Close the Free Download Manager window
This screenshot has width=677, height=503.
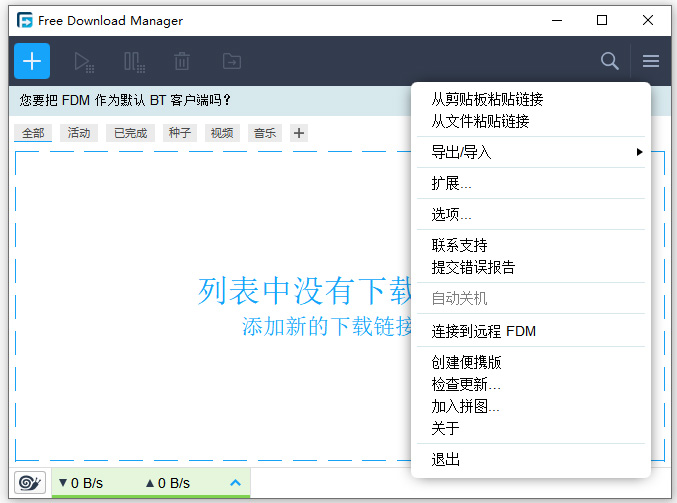coord(648,20)
